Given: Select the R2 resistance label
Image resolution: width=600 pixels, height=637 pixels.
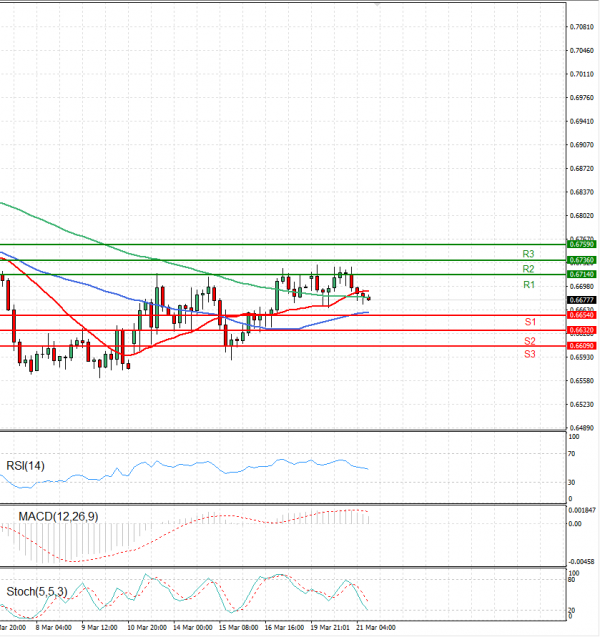Looking at the screenshot, I should (x=529, y=269).
